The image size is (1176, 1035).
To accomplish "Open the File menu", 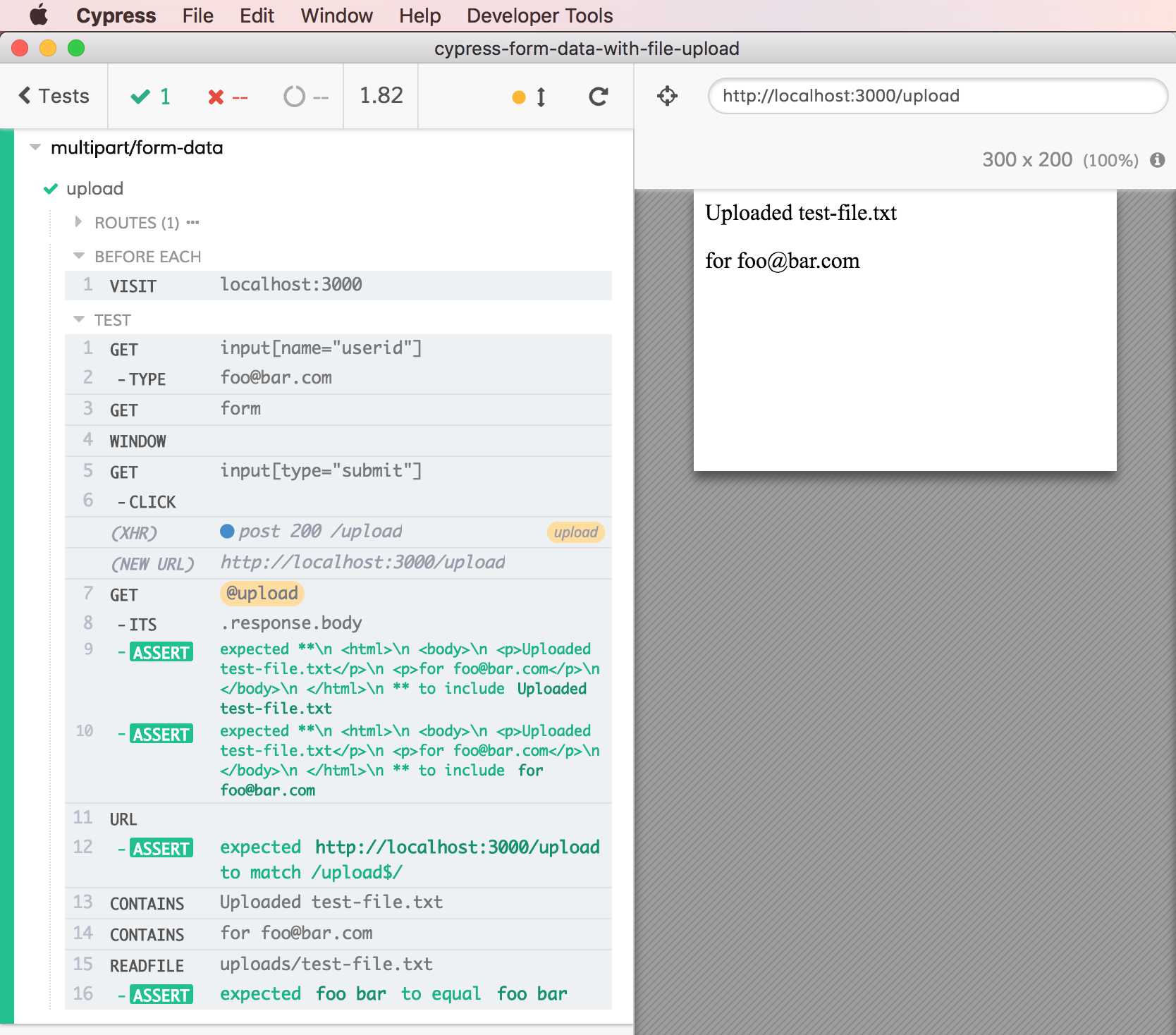I will (197, 16).
